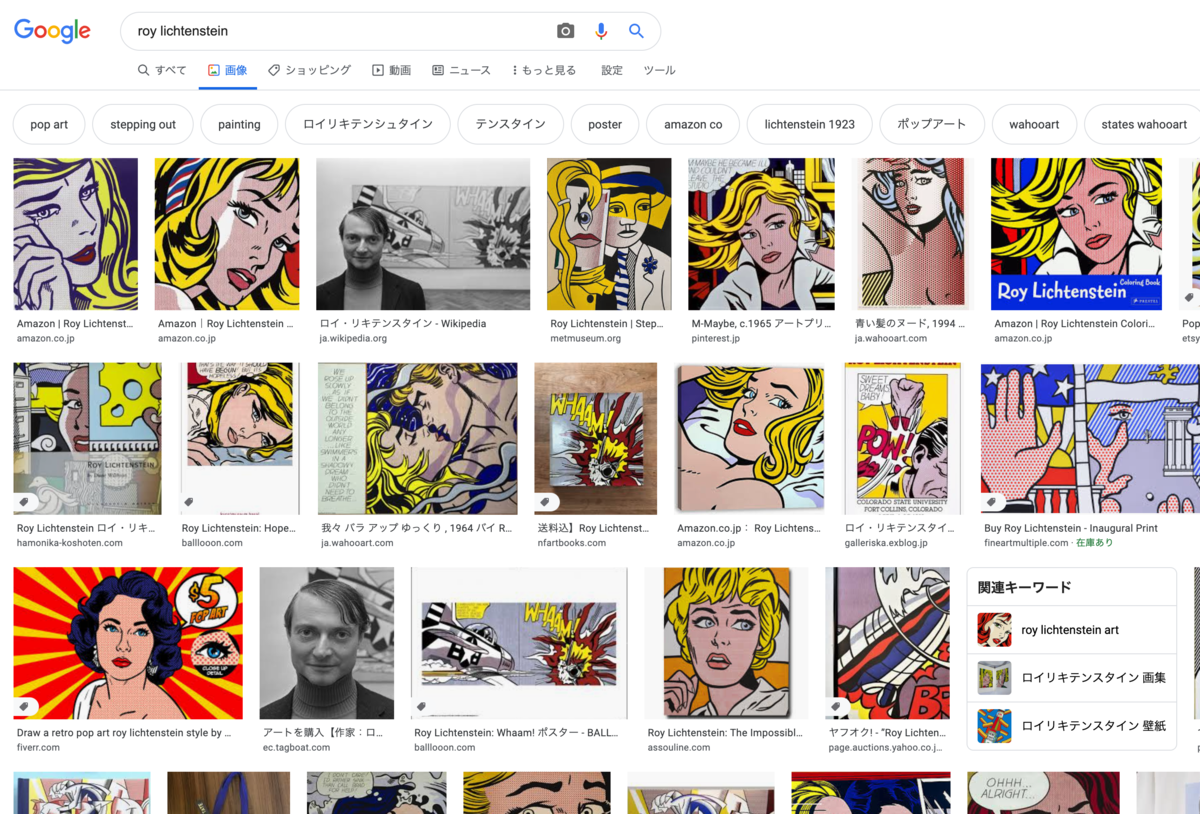Filter by the amazon co chip
1200x814 pixels.
tap(693, 125)
